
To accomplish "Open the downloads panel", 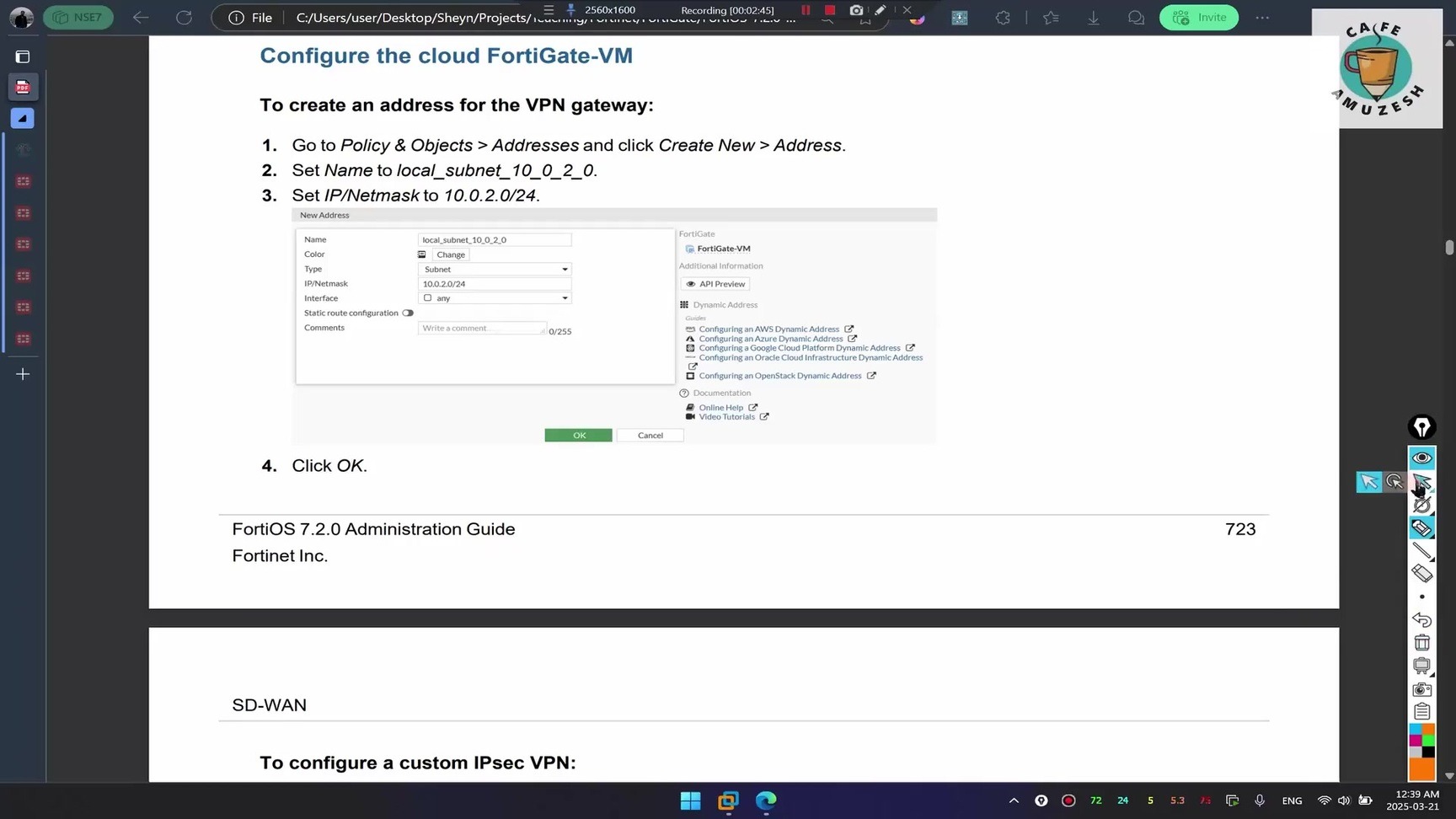I will point(1094,17).
